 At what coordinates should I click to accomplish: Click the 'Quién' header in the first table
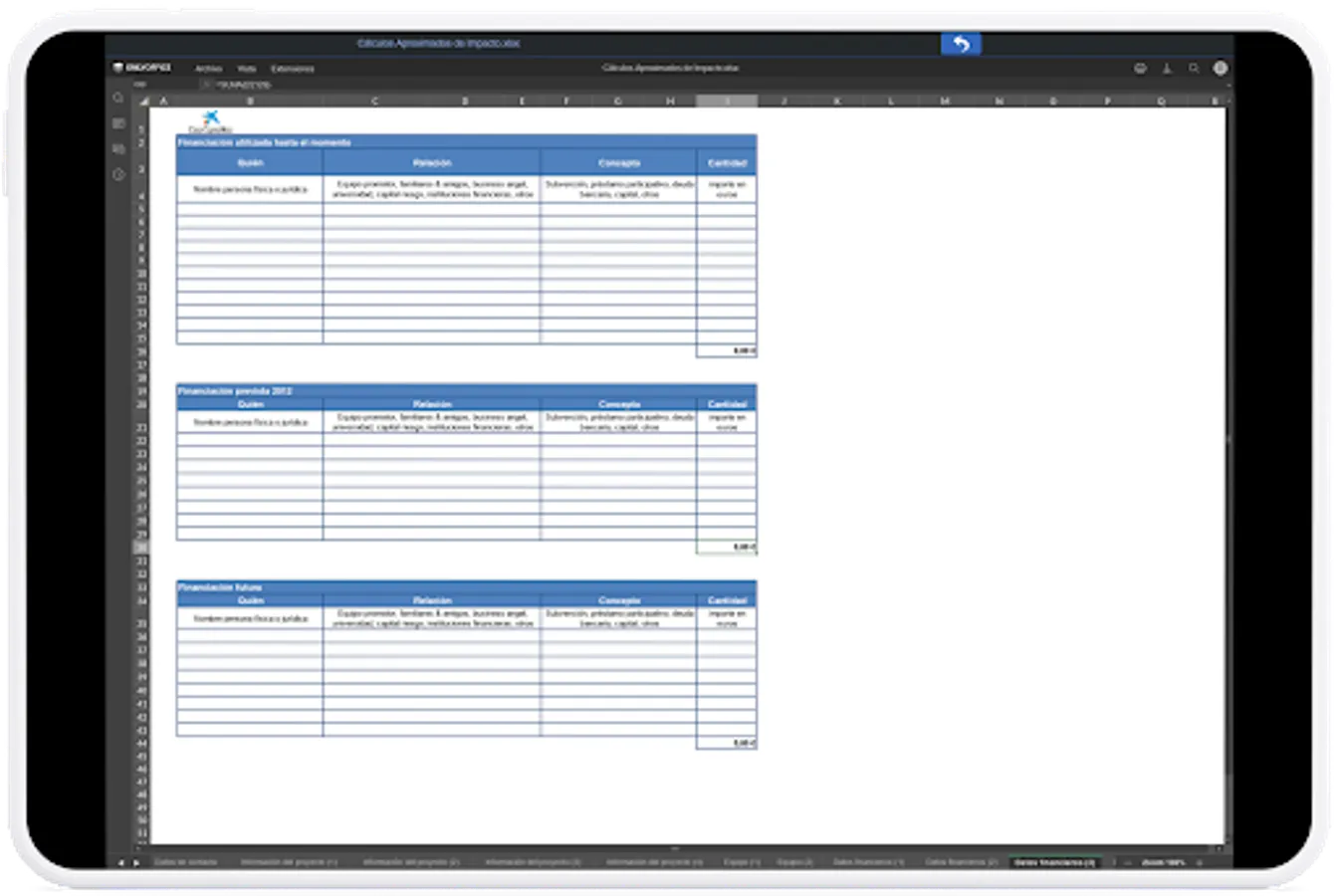250,162
